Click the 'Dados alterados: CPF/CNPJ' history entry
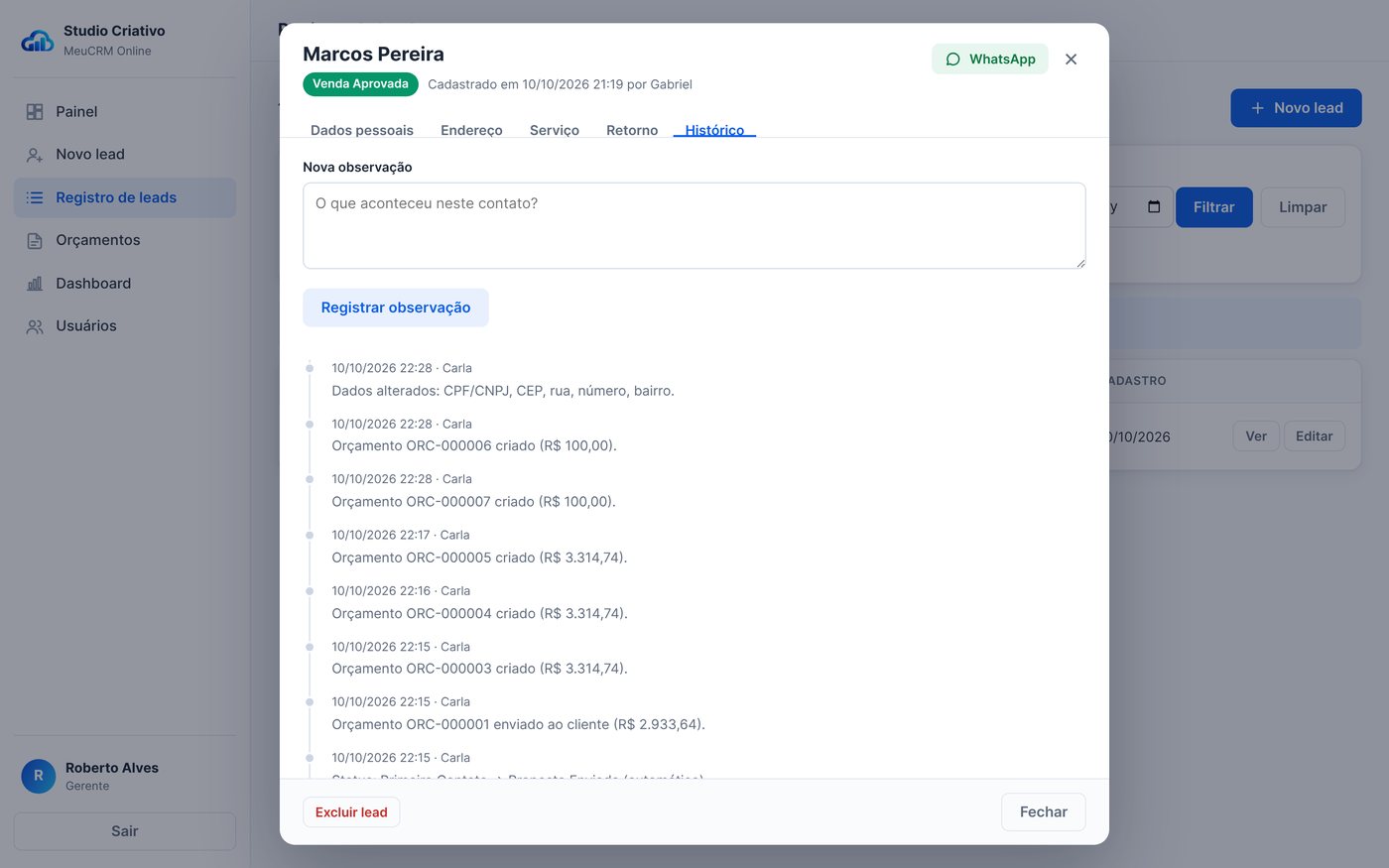The height and width of the screenshot is (868, 1389). coord(503,391)
